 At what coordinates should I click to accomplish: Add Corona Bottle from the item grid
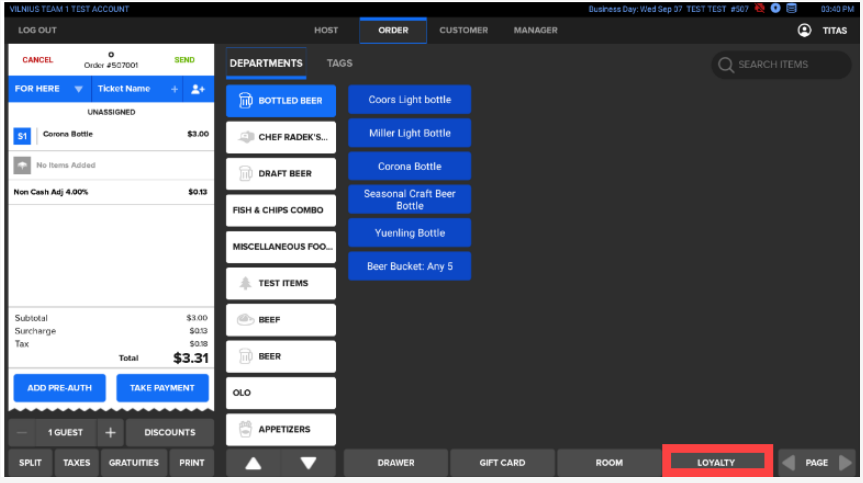pyautogui.click(x=409, y=166)
